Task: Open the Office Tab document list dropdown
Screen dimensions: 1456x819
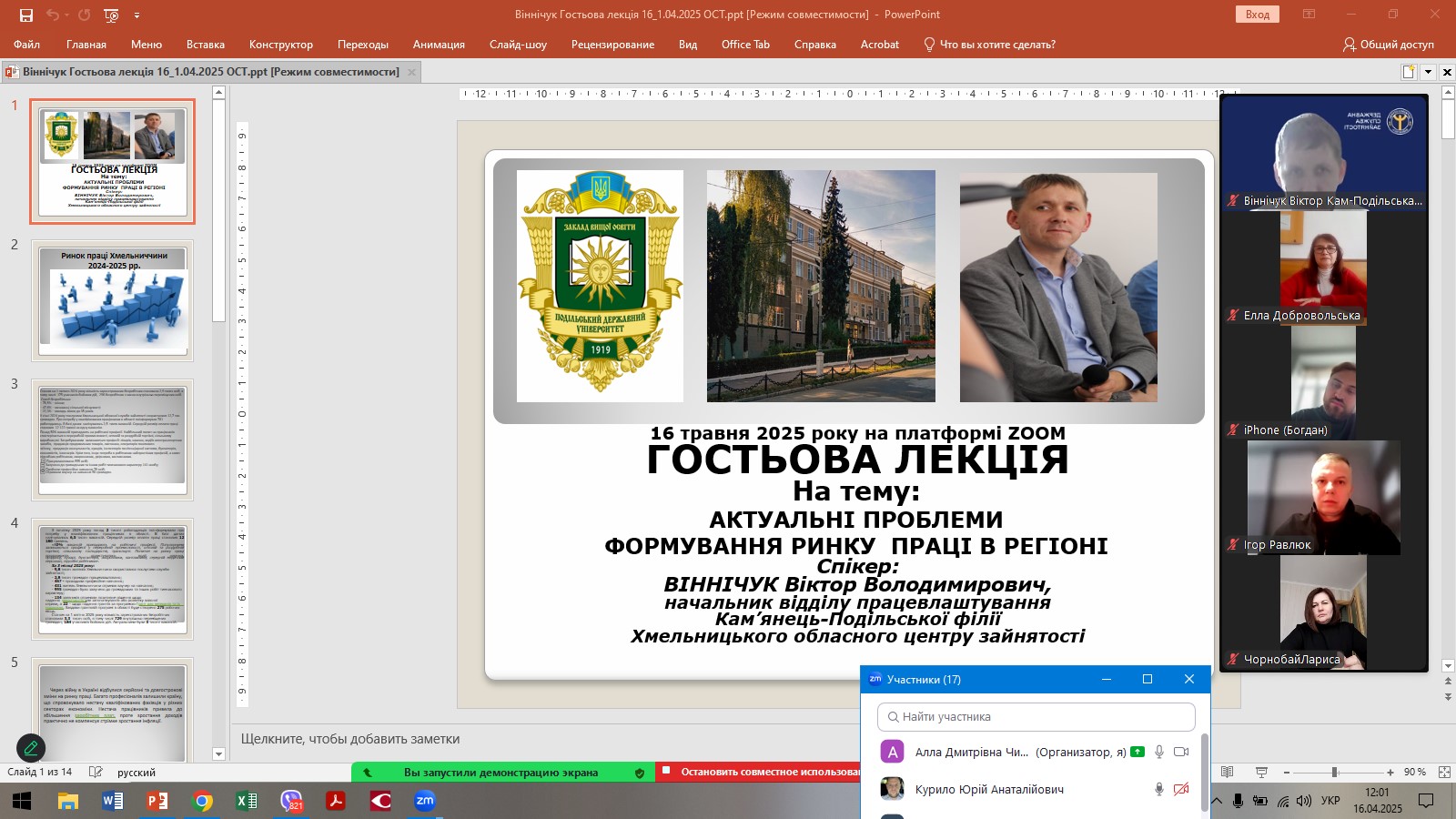Action: coord(1428,72)
